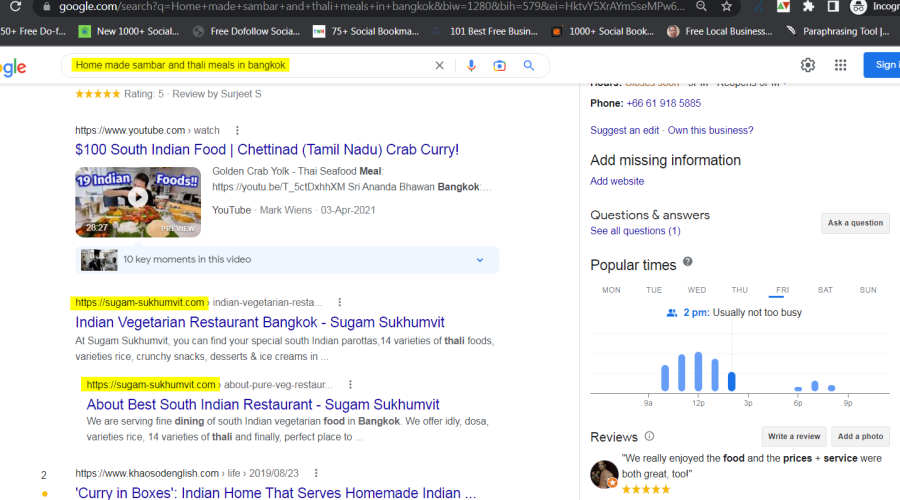Viewport: 900px width, 500px height.
Task: Open Google settings gear icon
Action: [x=808, y=65]
